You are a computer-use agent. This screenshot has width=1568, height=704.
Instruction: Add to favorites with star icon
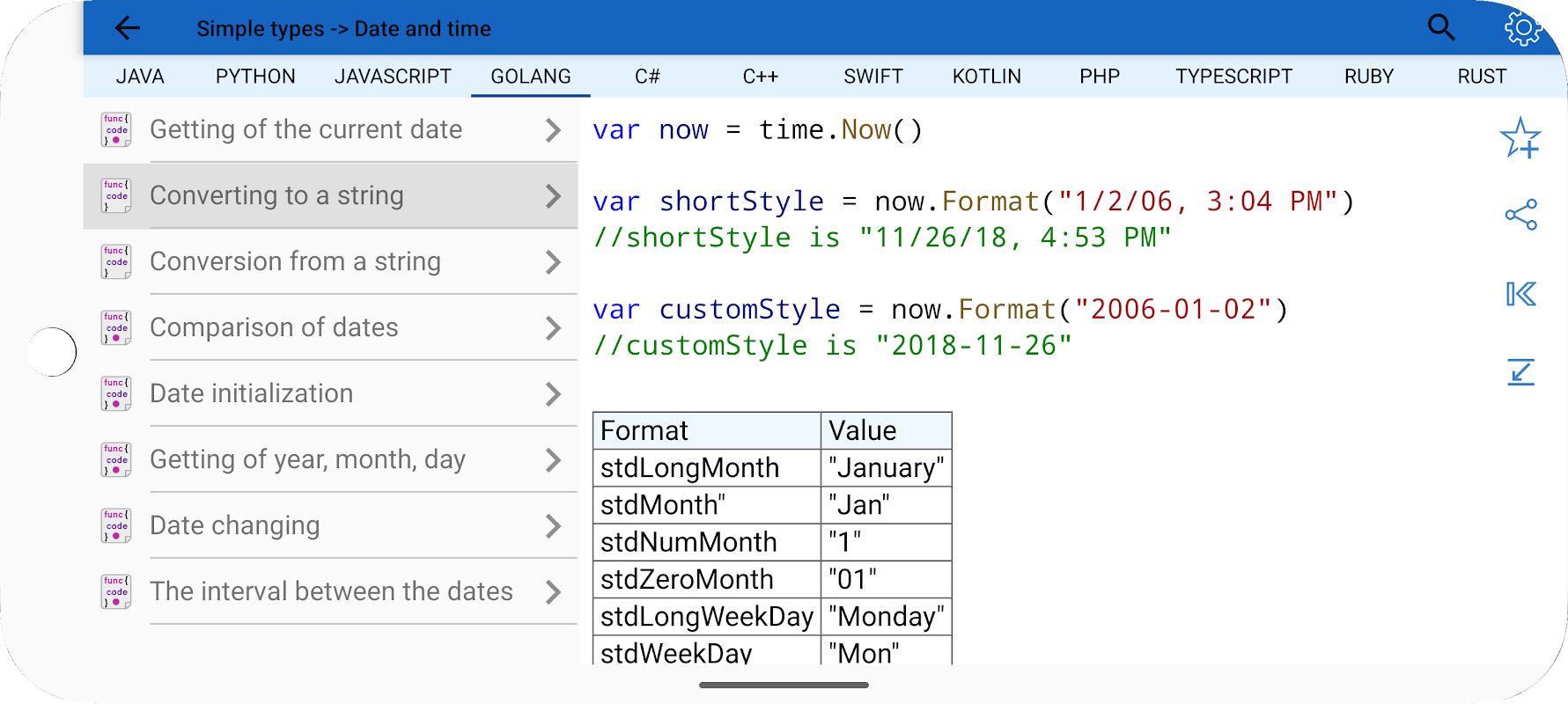(x=1520, y=138)
